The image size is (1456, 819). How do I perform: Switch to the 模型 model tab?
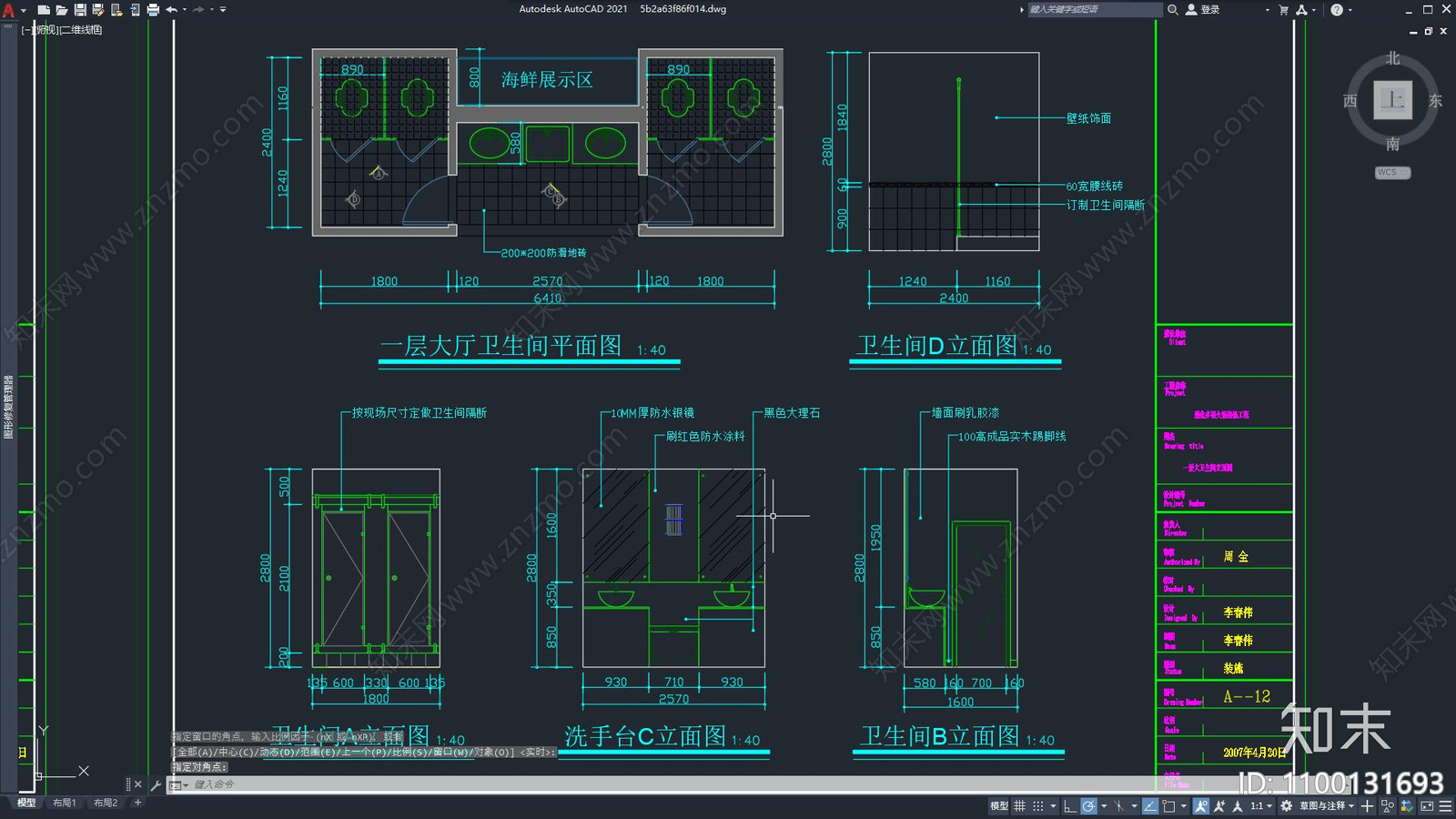(x=26, y=803)
